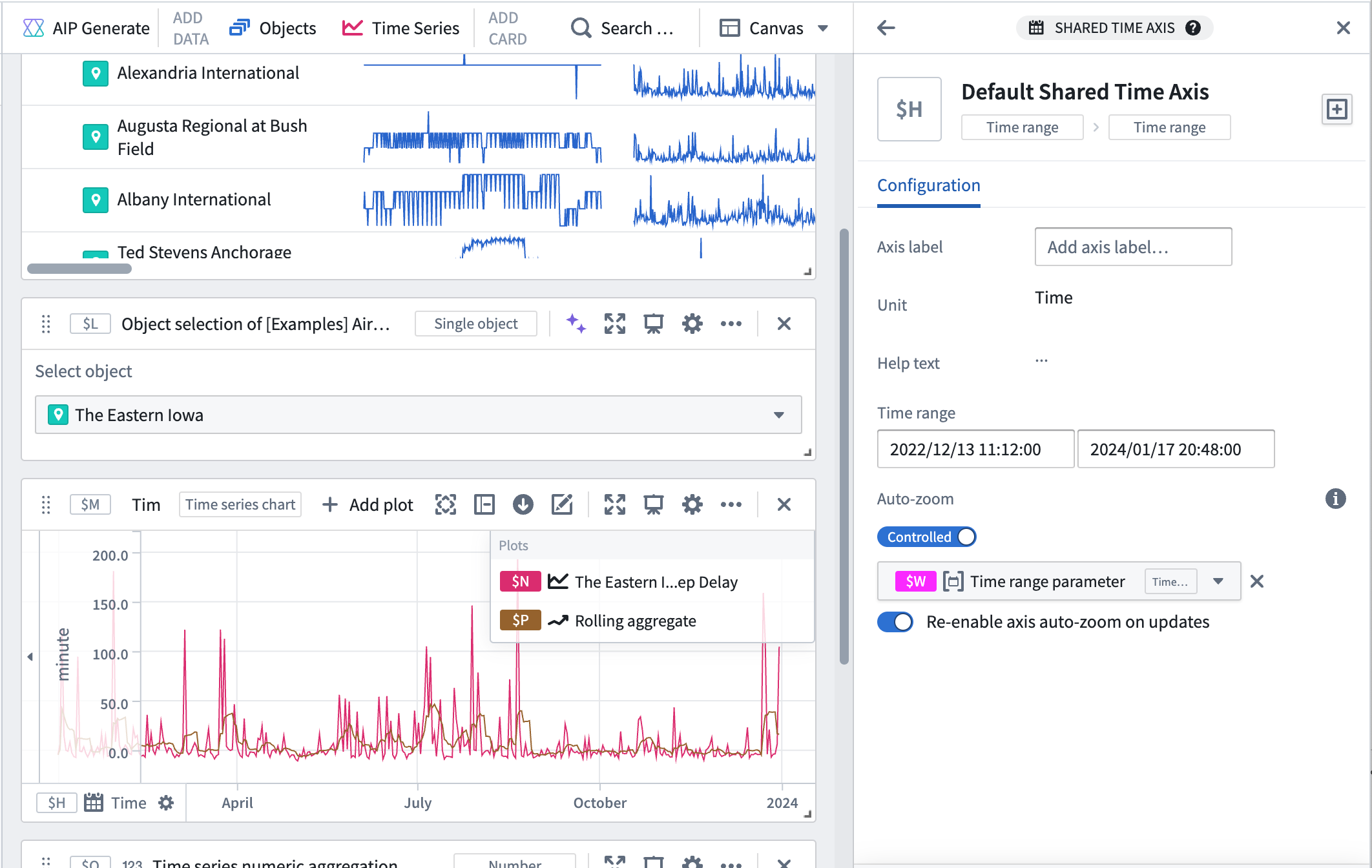Click the edit/pencil icon on Tim chart toolbar
The width and height of the screenshot is (1372, 868).
pyautogui.click(x=562, y=504)
